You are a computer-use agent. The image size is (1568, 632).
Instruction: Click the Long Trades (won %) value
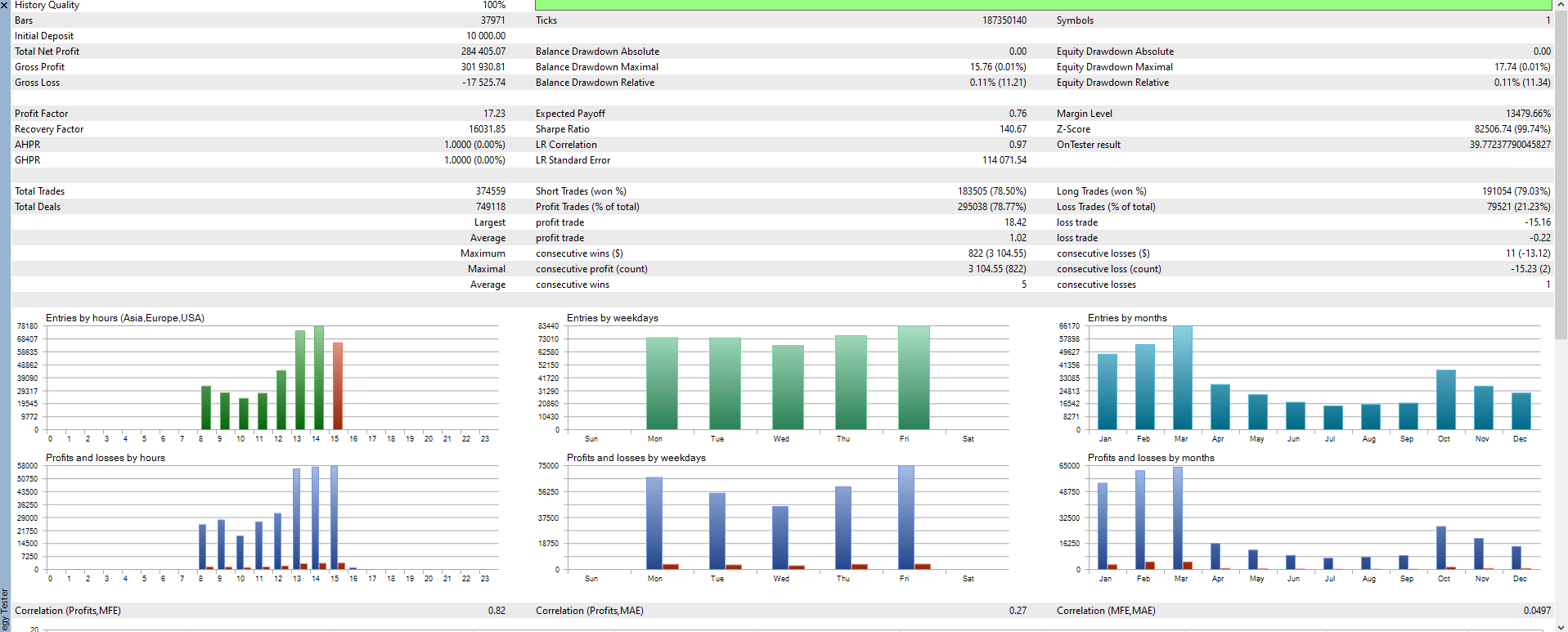[1516, 191]
